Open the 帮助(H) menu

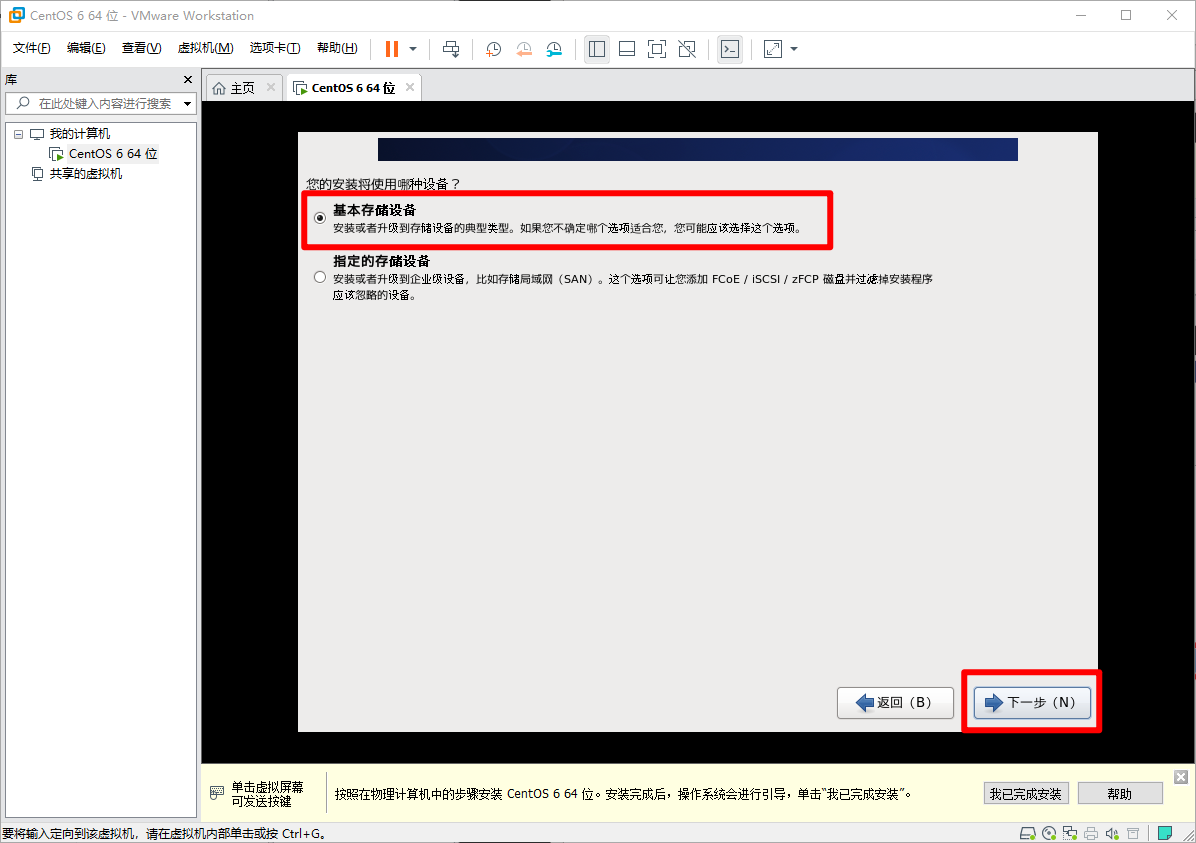tap(337, 48)
